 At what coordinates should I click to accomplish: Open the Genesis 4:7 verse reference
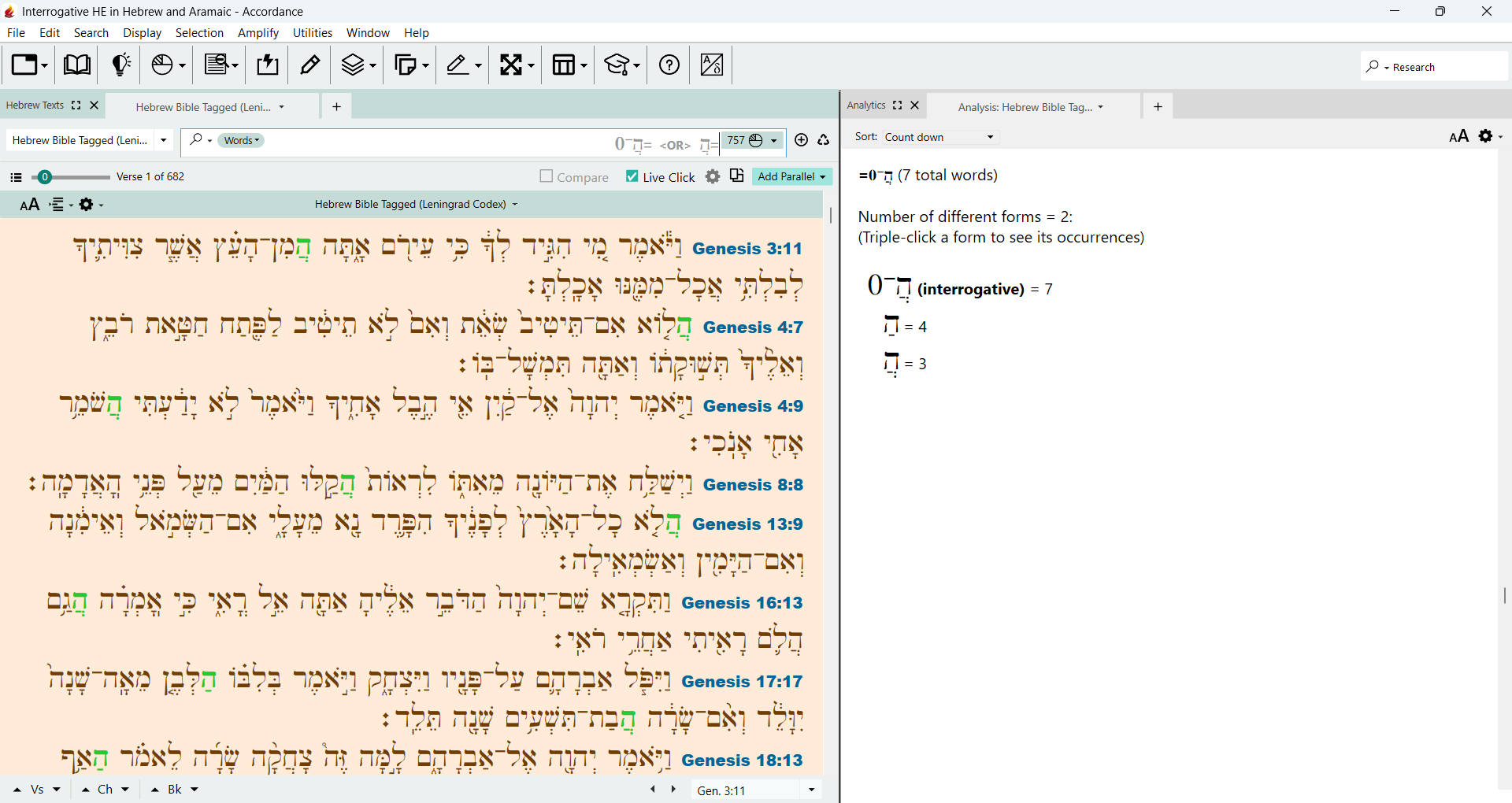[753, 327]
